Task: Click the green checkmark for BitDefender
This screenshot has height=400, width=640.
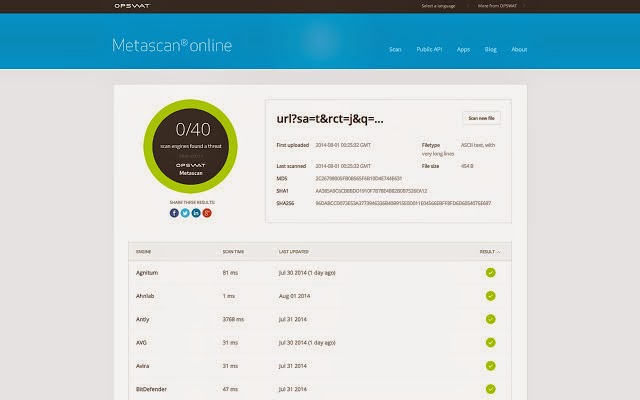Action: click(491, 389)
